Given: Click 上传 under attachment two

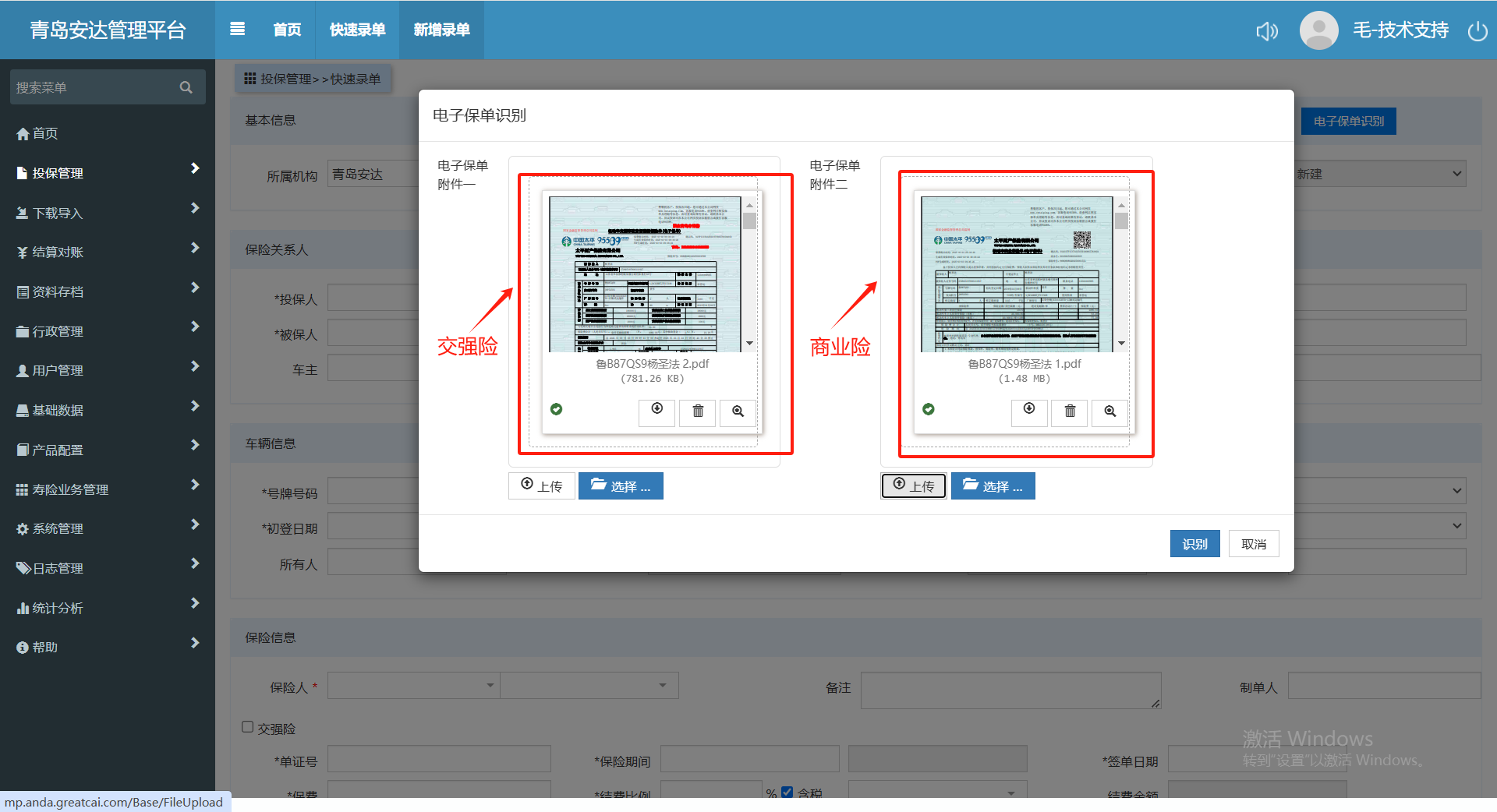Looking at the screenshot, I should pyautogui.click(x=914, y=485).
